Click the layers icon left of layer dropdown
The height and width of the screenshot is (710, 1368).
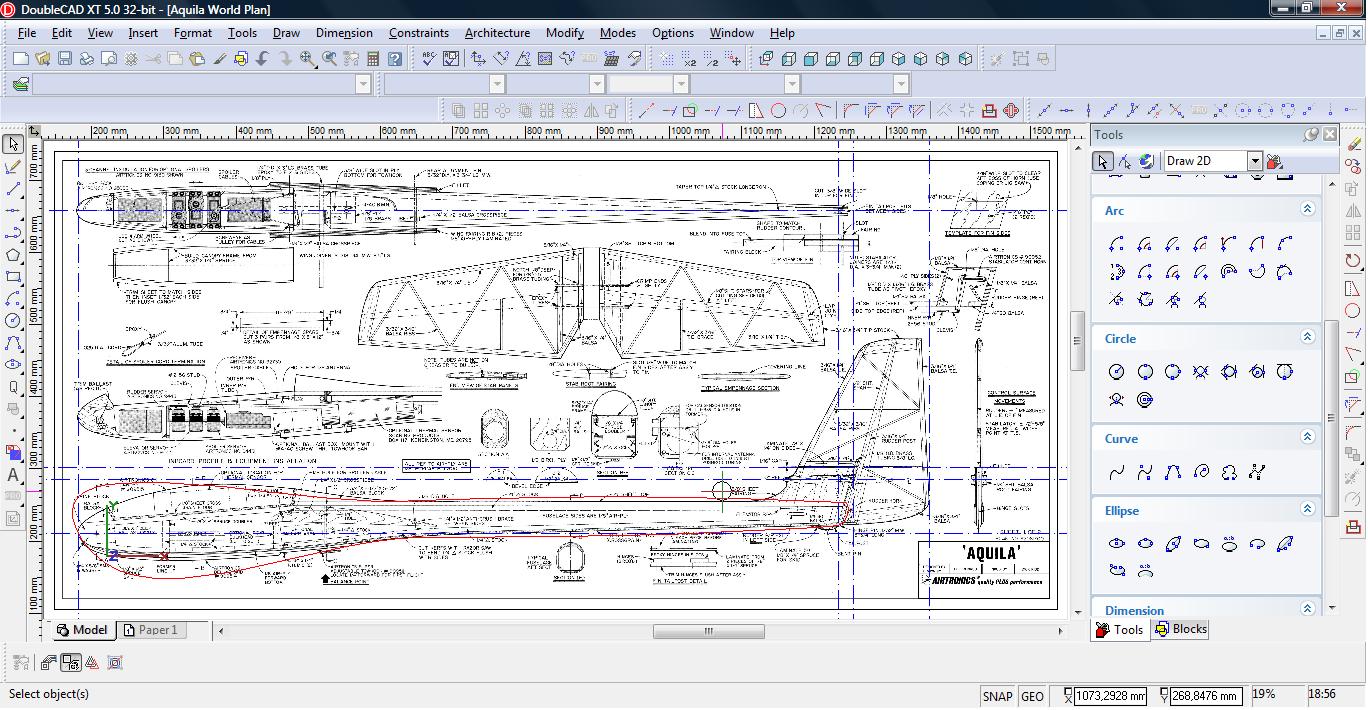point(20,84)
